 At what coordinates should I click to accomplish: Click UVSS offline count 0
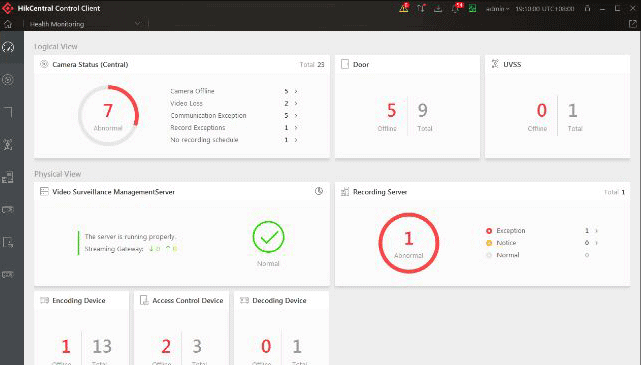[542, 110]
